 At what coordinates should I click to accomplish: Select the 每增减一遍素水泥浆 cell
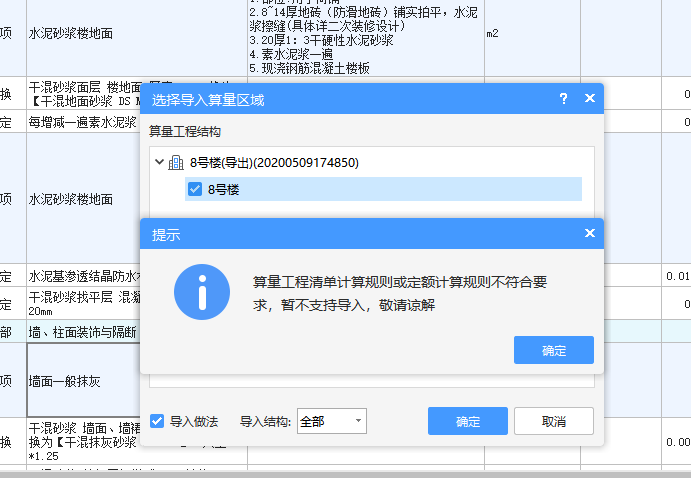click(x=84, y=121)
